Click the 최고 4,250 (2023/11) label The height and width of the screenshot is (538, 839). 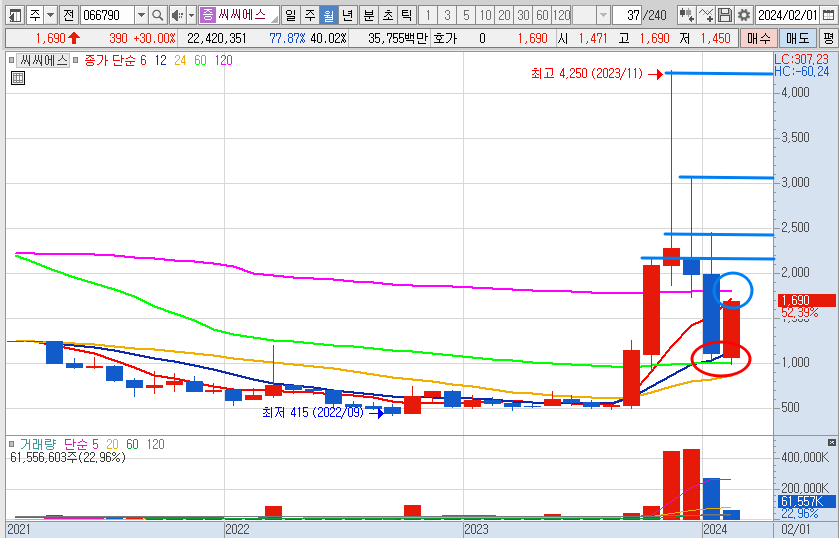[x=587, y=73]
